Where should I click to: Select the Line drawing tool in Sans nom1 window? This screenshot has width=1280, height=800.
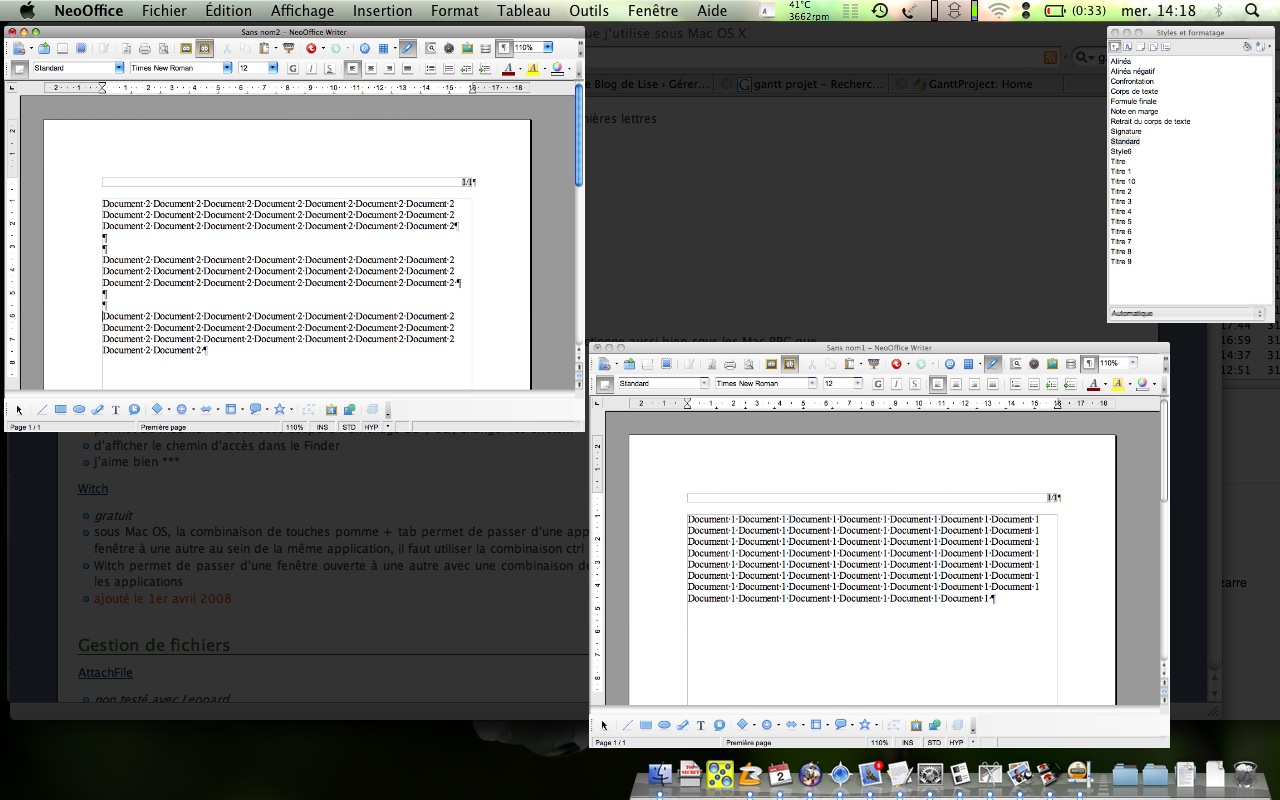[x=627, y=725]
